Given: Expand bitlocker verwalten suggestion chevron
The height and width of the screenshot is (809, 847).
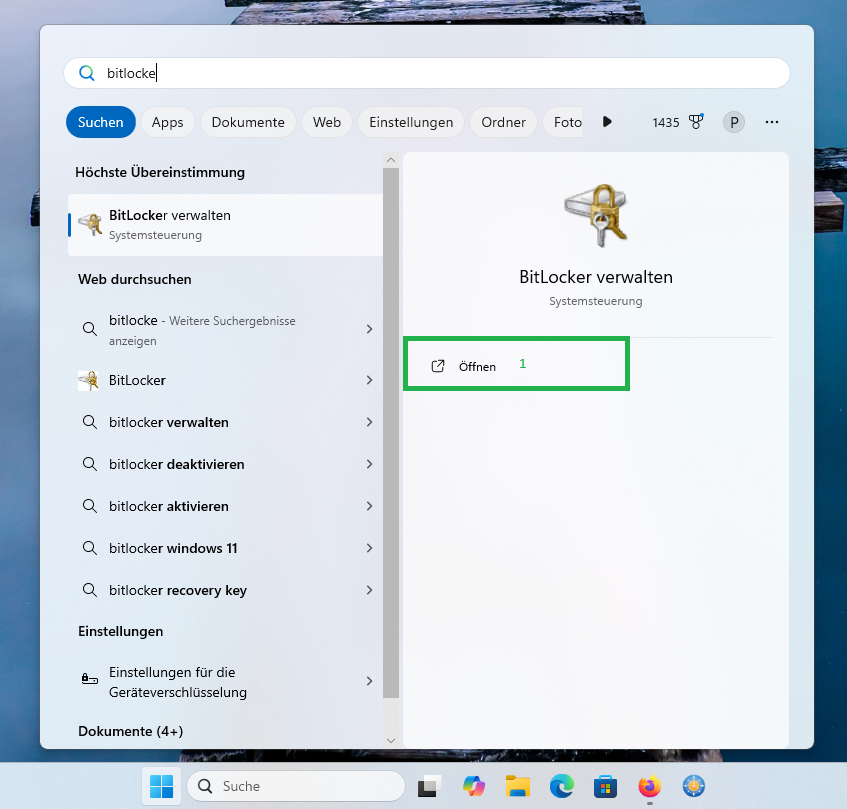Looking at the screenshot, I should tap(369, 422).
